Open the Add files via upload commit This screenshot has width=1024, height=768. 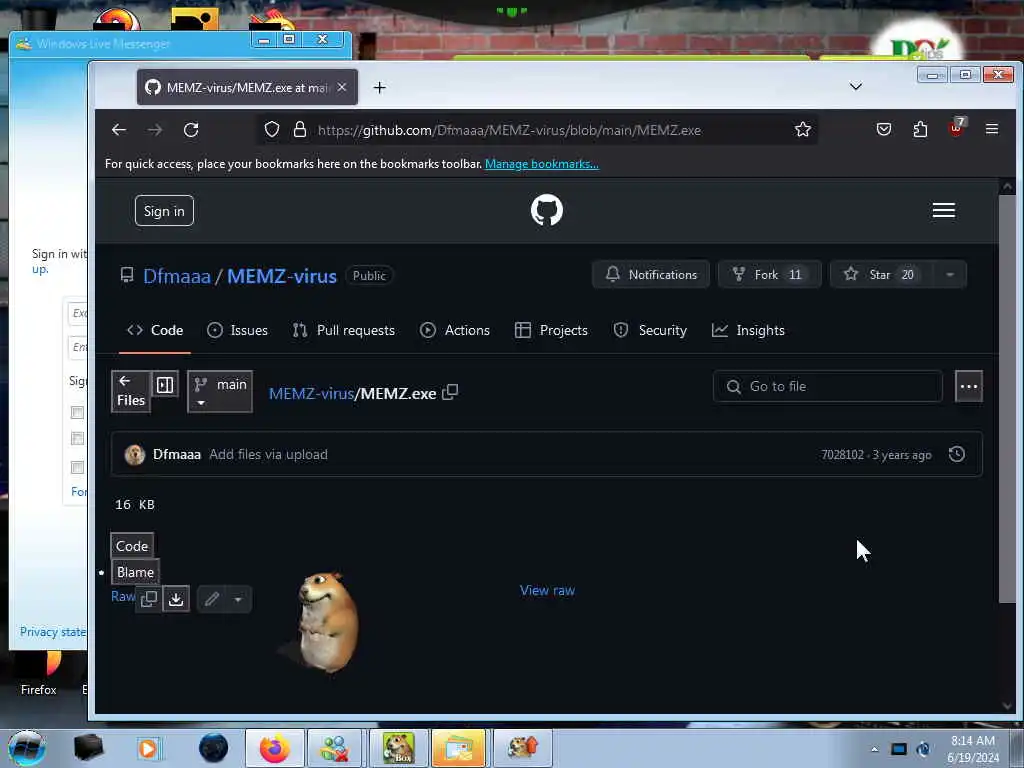click(x=268, y=455)
